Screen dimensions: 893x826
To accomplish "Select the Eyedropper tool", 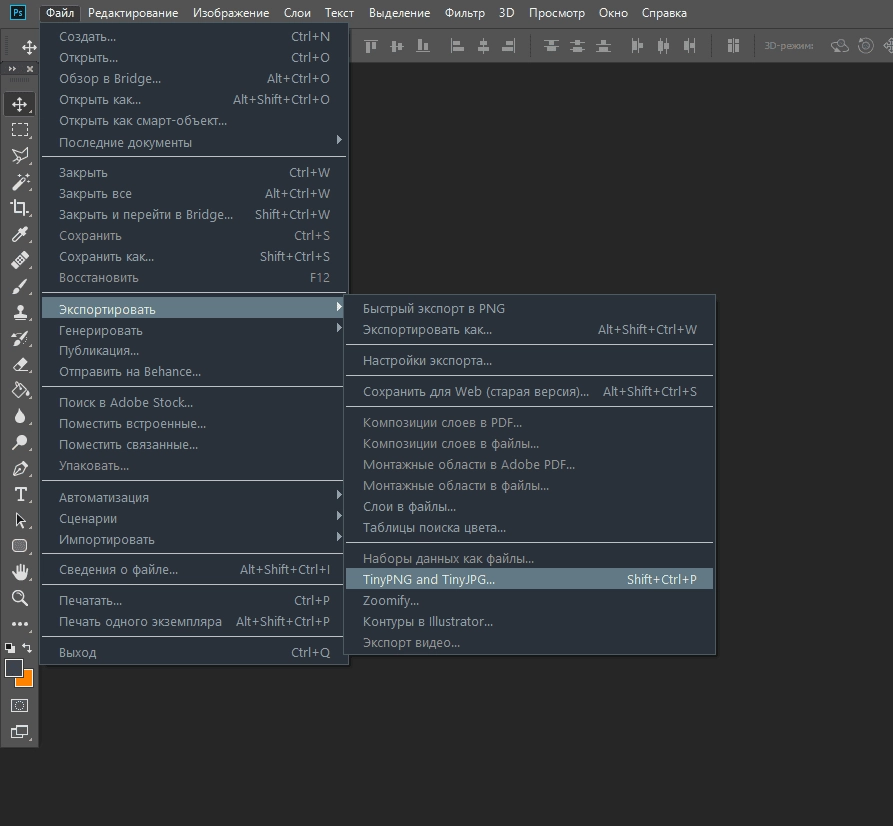I will click(x=20, y=234).
